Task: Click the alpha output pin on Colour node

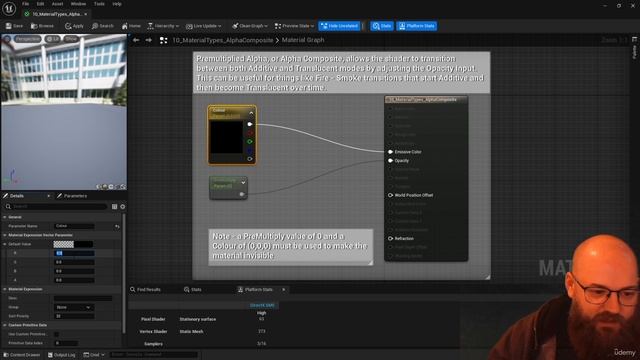Action: [x=250, y=159]
